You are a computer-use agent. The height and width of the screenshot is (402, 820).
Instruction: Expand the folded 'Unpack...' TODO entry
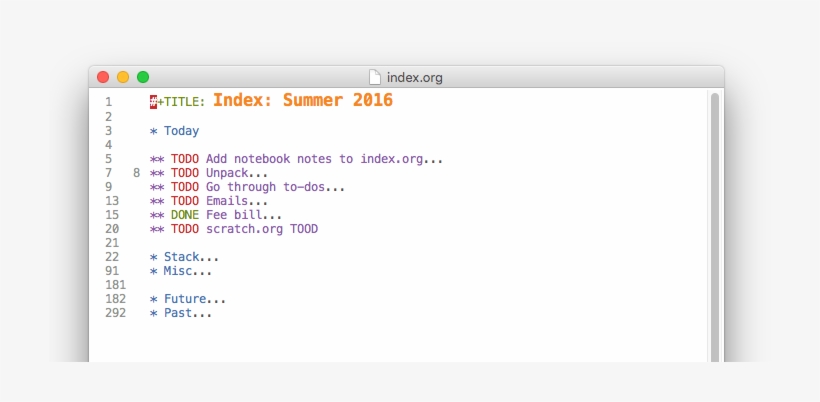[x=209, y=173]
